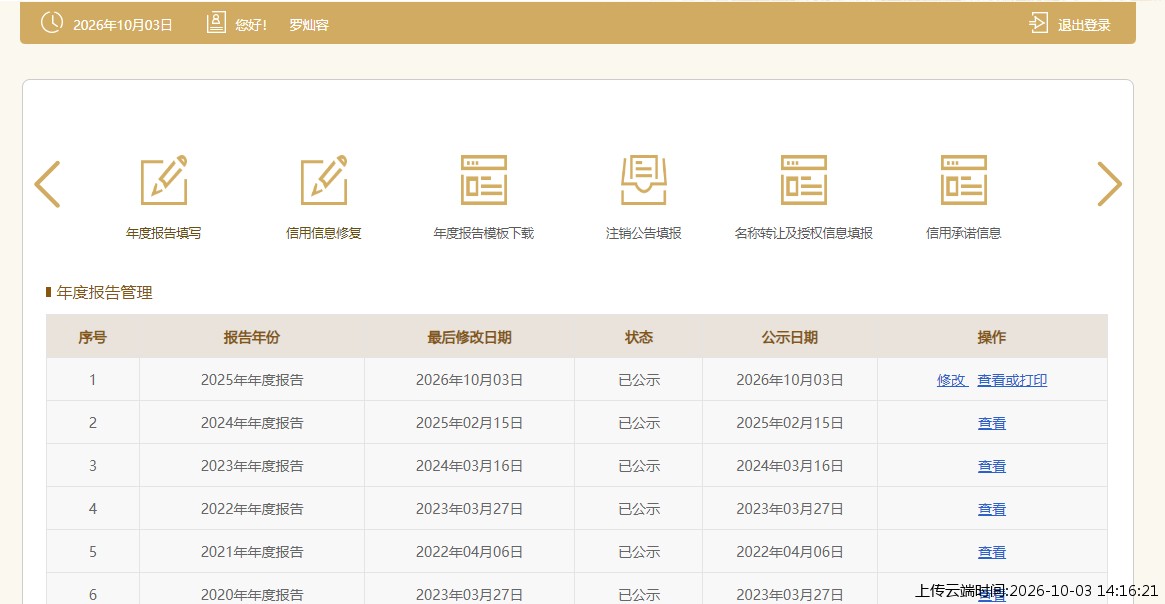Select the 年度报告模板下载 menu label
Viewport: 1165px width, 604px height.
484,233
